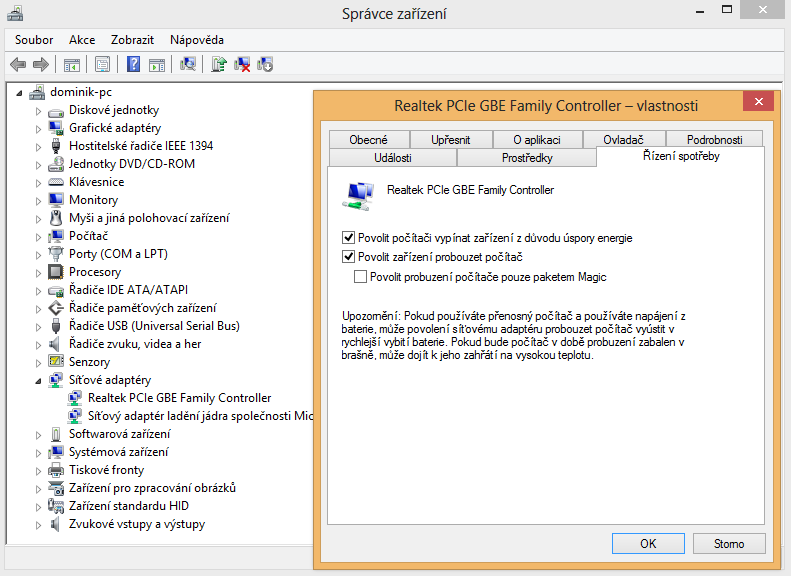Switch to the Podrobnosti tab
The height and width of the screenshot is (576, 791).
[714, 140]
